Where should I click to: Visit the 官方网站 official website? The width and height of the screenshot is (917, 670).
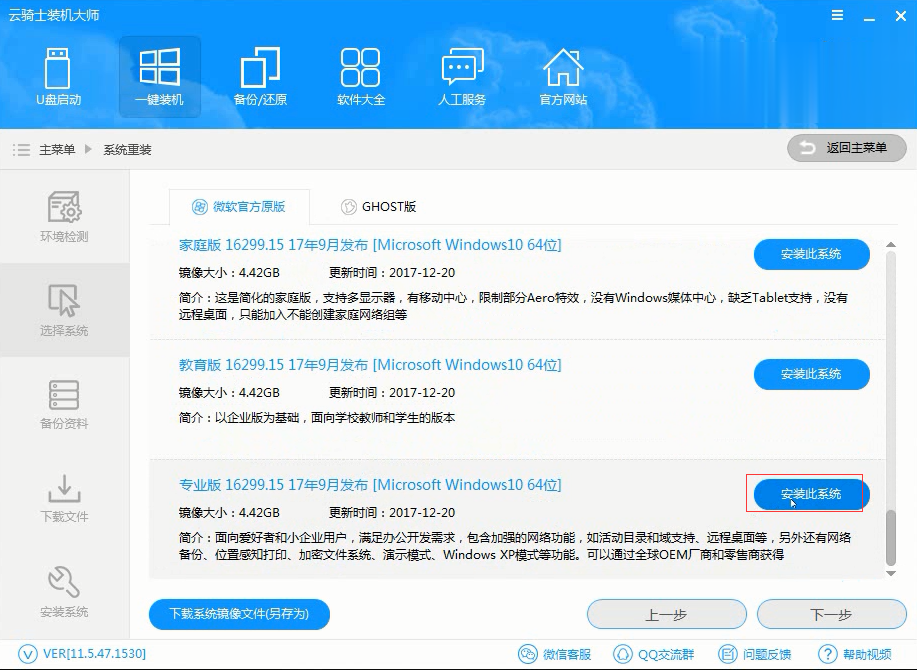coord(563,77)
